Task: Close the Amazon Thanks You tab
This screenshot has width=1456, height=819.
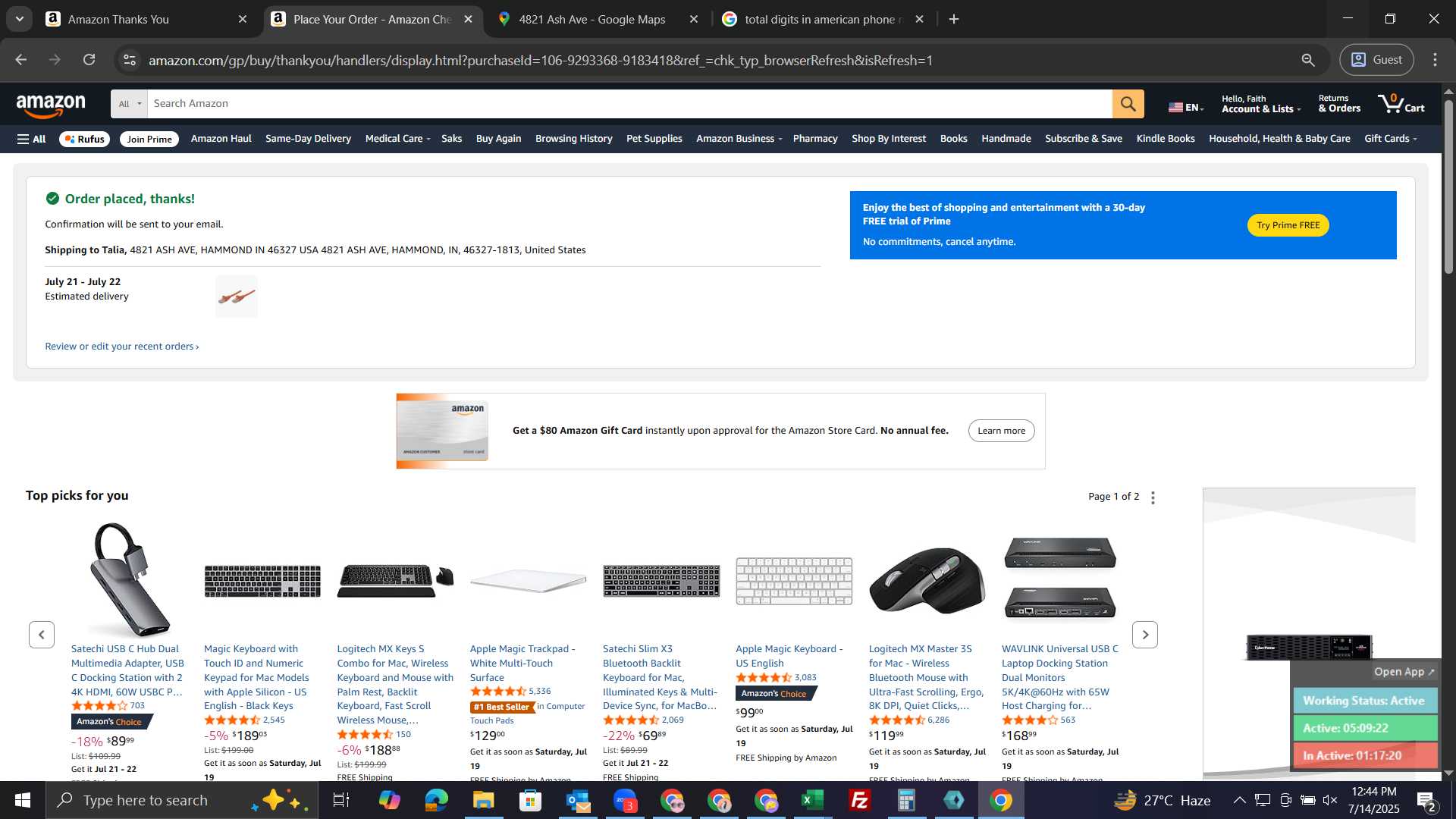Action: [243, 19]
